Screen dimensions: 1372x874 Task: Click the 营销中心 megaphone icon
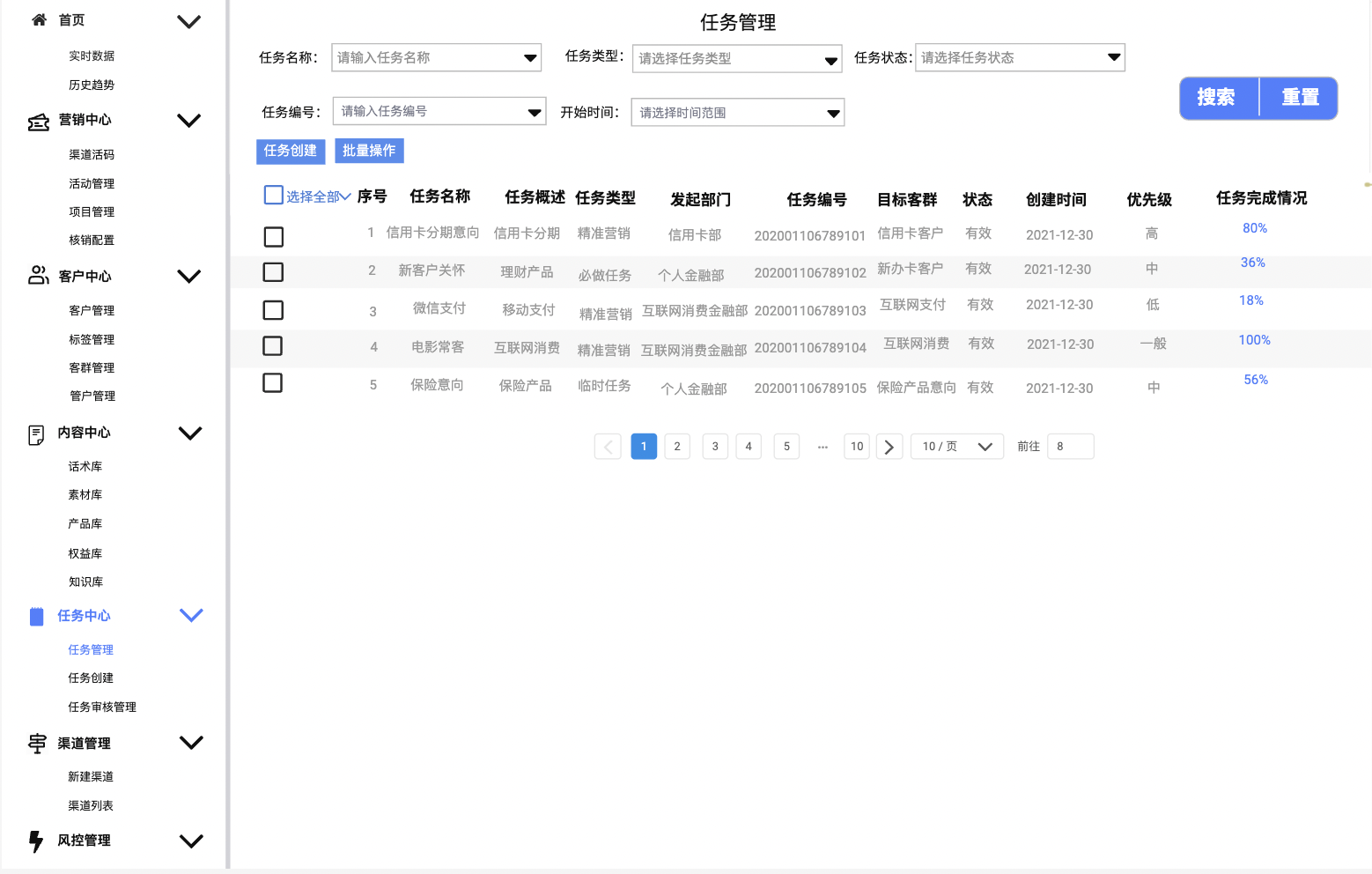(x=38, y=120)
